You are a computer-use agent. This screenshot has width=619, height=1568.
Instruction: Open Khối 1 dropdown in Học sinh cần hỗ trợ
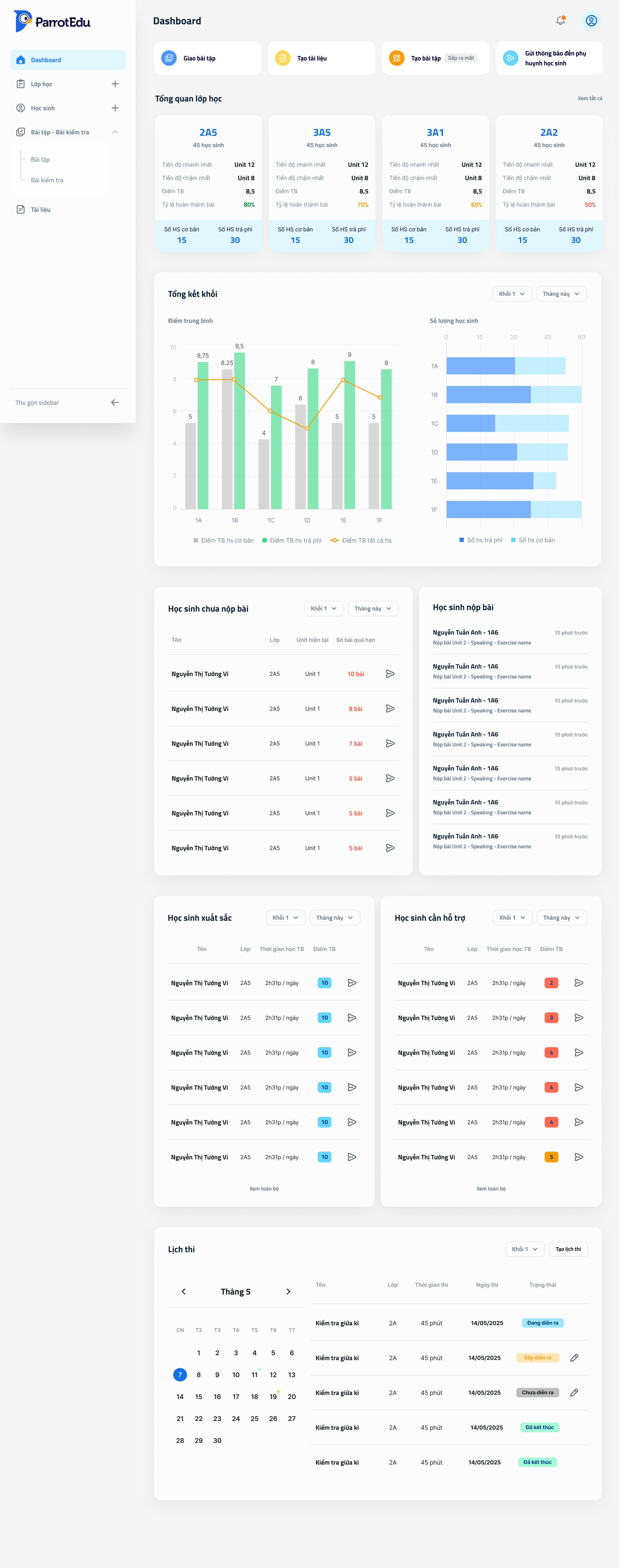512,918
